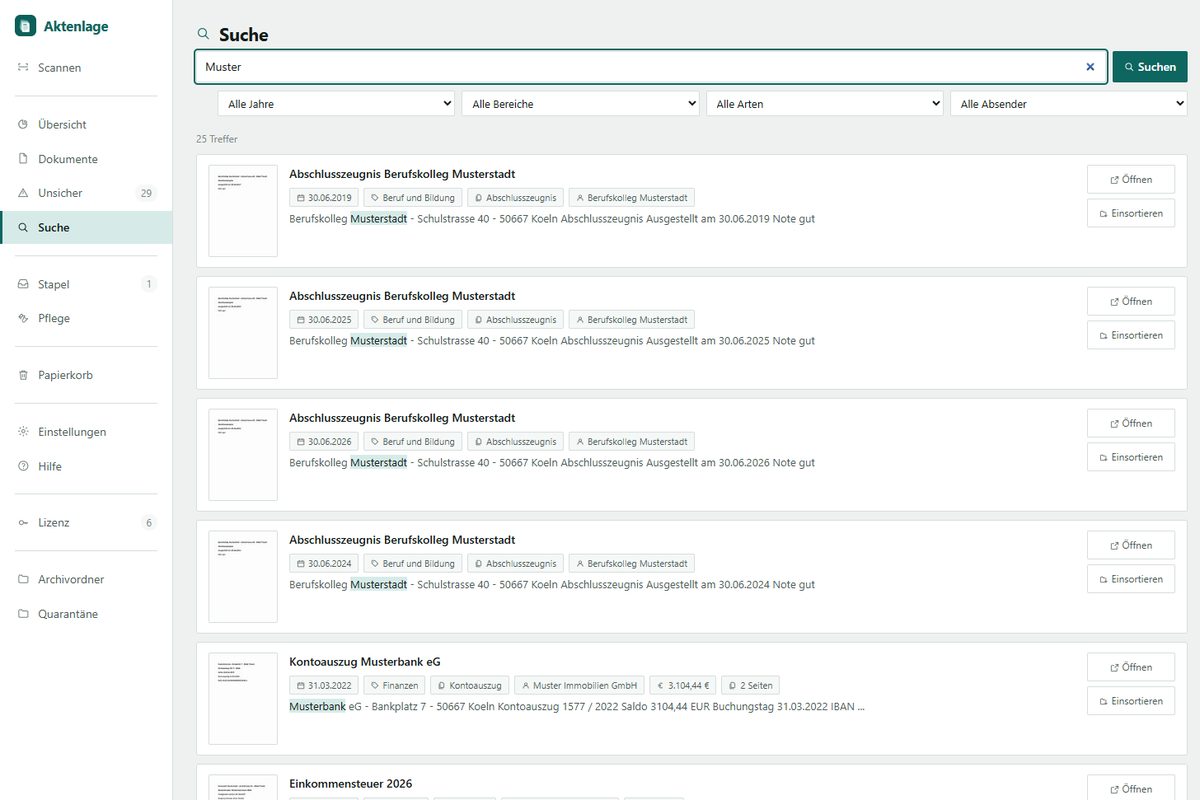Click Berufskolleg Musterstadt sender tag in 2025 result
This screenshot has height=800, width=1200.
tap(632, 320)
